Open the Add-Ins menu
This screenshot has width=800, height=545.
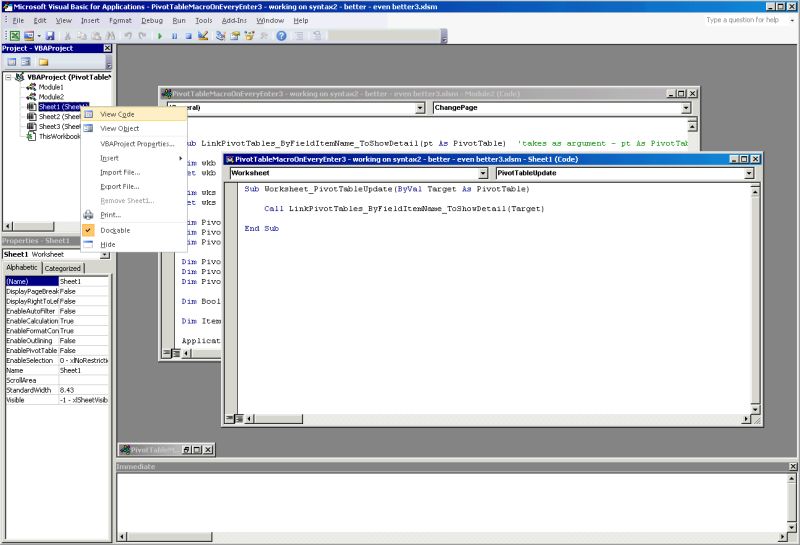tap(234, 20)
